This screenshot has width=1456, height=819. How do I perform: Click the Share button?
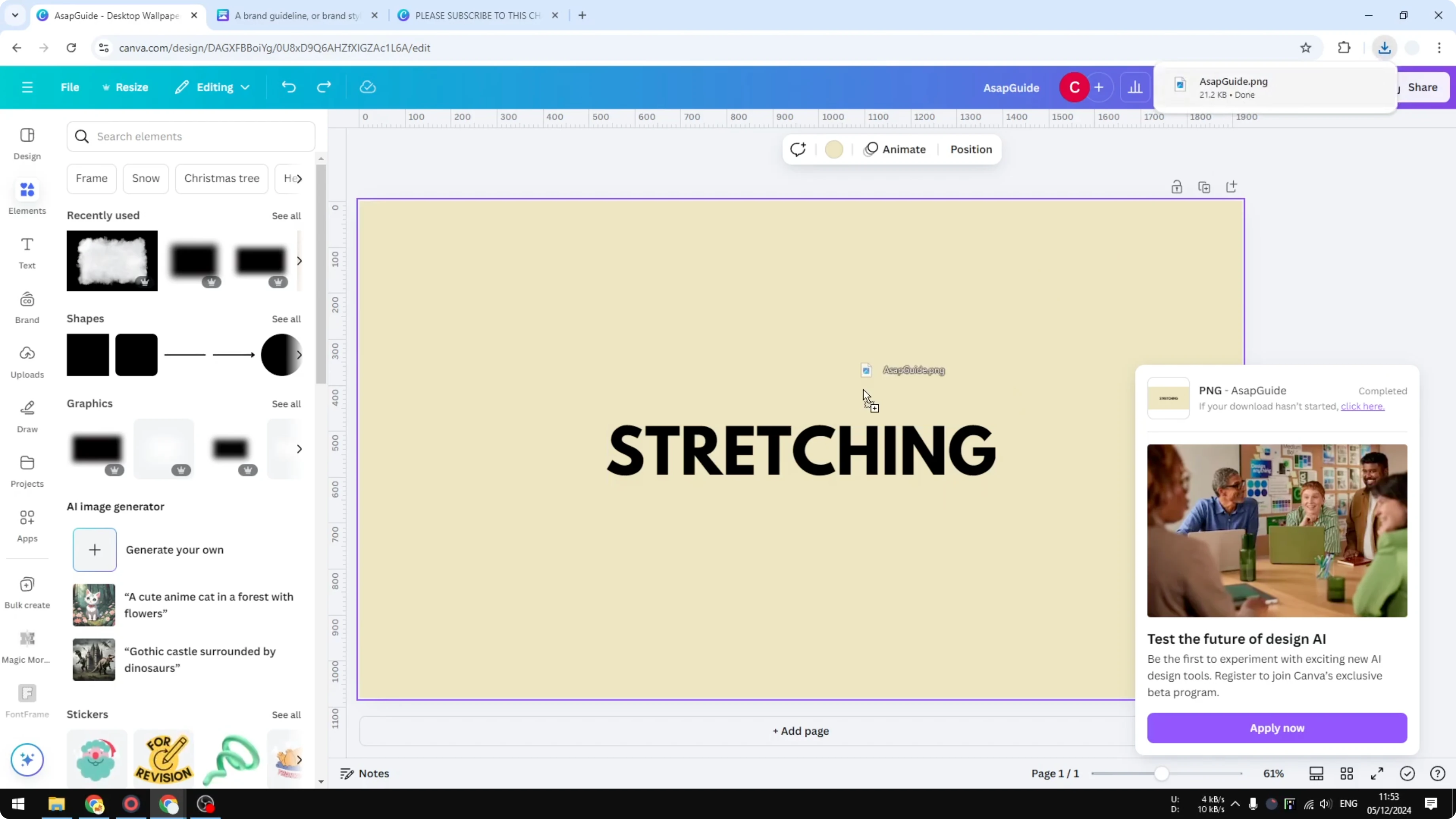tap(1423, 87)
